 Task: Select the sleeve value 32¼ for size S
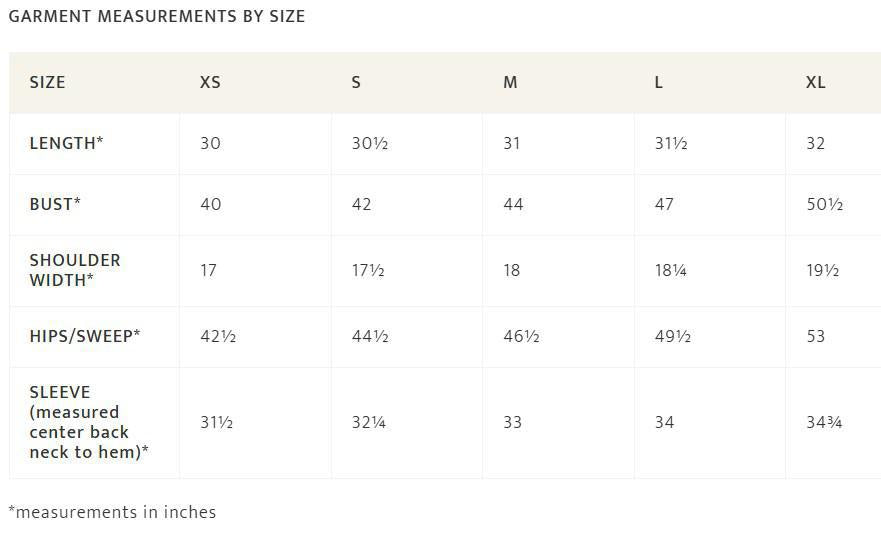369,422
